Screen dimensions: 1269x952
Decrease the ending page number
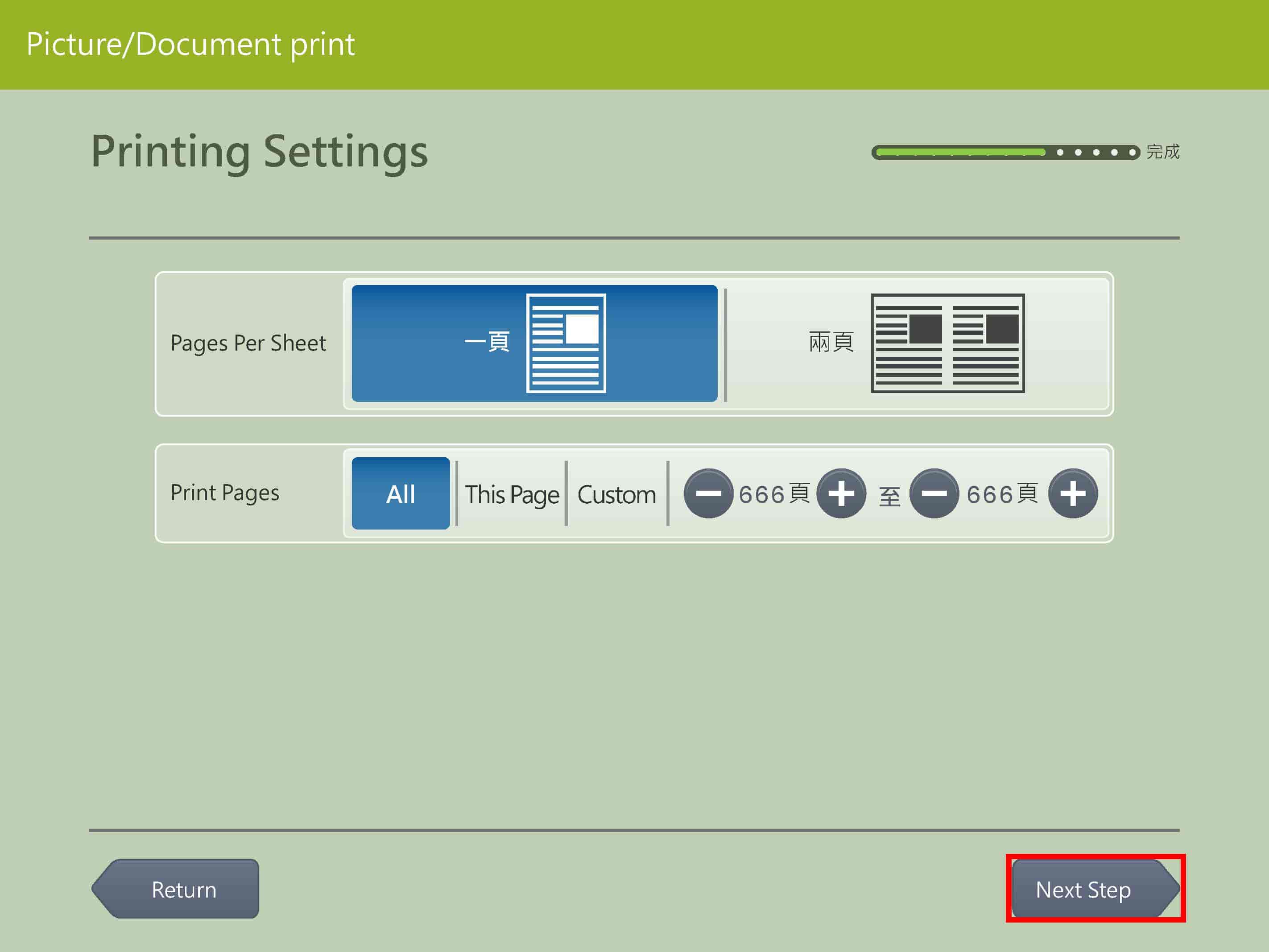[934, 493]
